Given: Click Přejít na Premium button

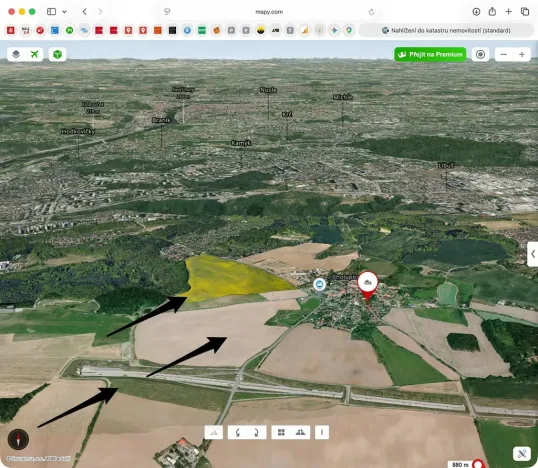Looking at the screenshot, I should 430,54.
